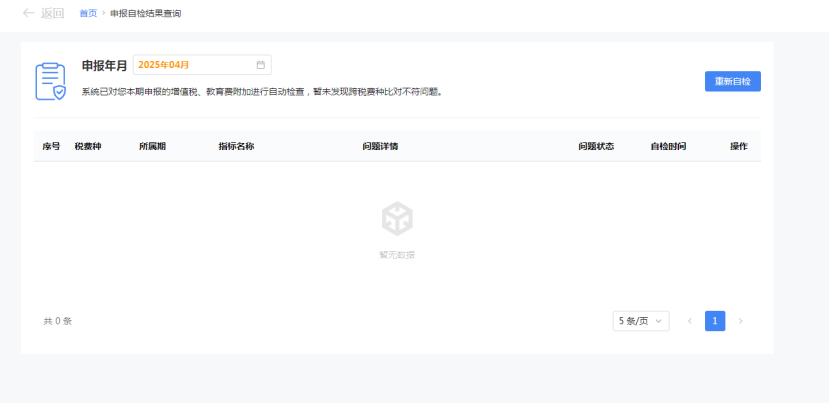Click the back arrow icon
Viewport: 829px width, 403px height.
(28, 13)
